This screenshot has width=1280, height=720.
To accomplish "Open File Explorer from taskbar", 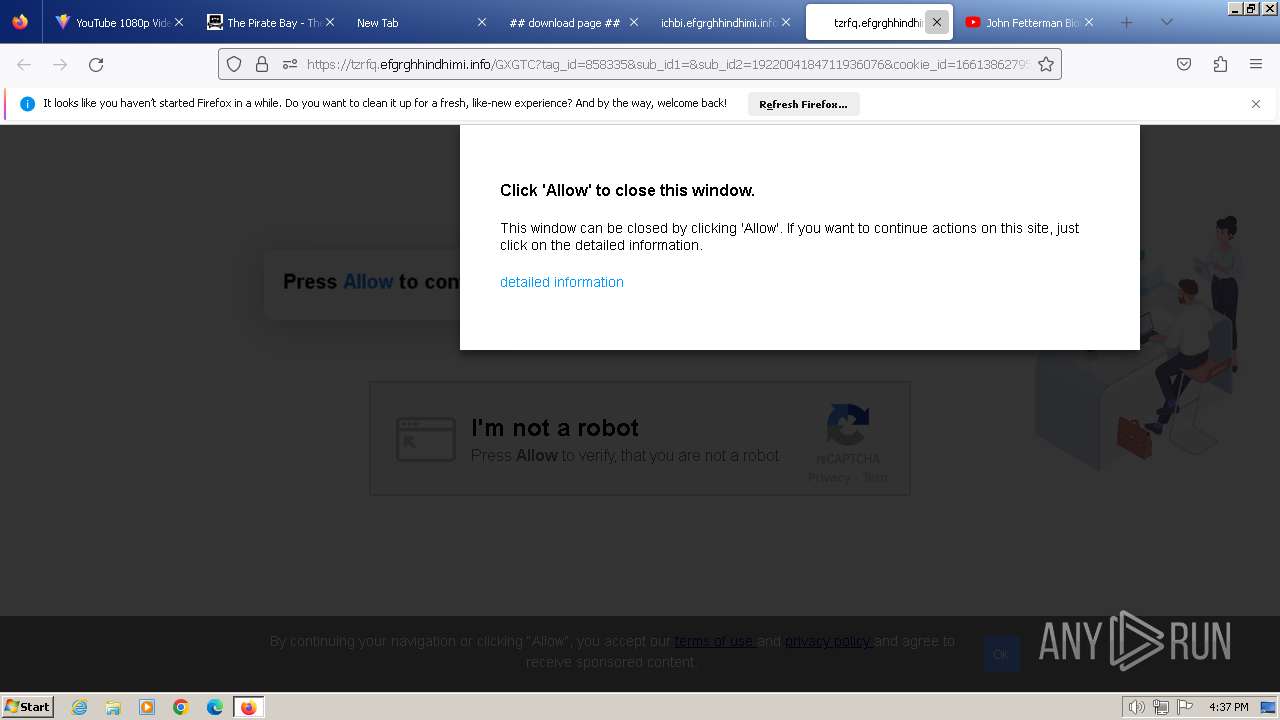I will [113, 707].
